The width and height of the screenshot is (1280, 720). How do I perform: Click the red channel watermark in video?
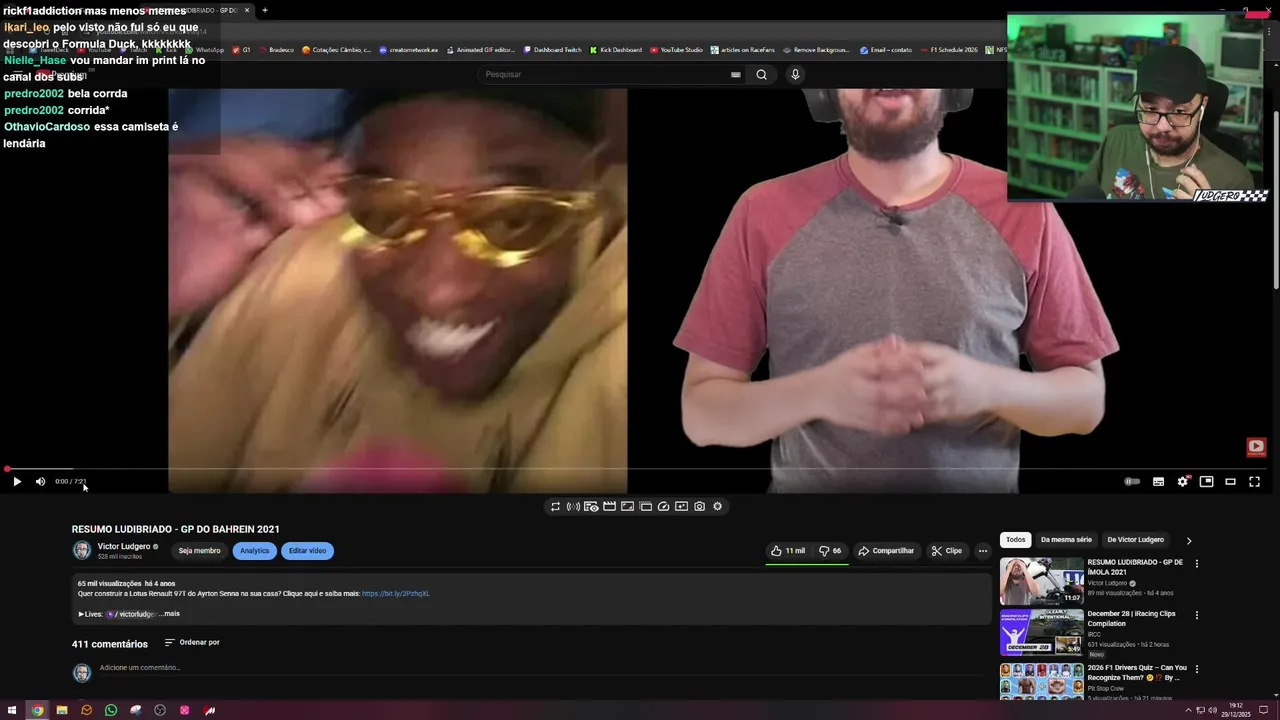pos(1256,447)
